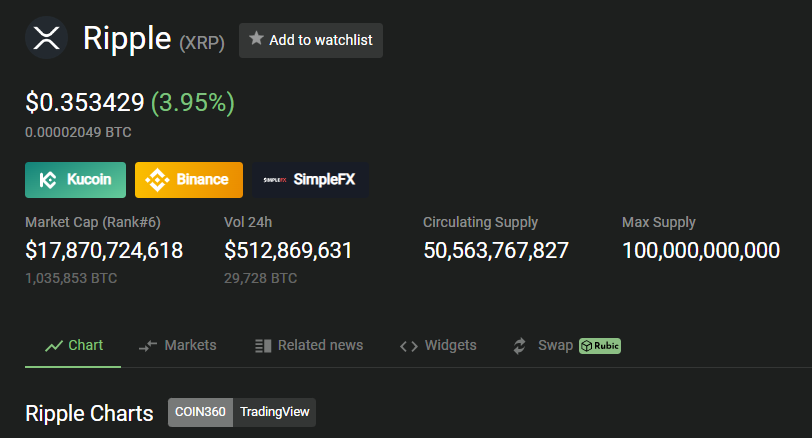Click the Kucoin logo icon
812x438 pixels.
tap(48, 180)
